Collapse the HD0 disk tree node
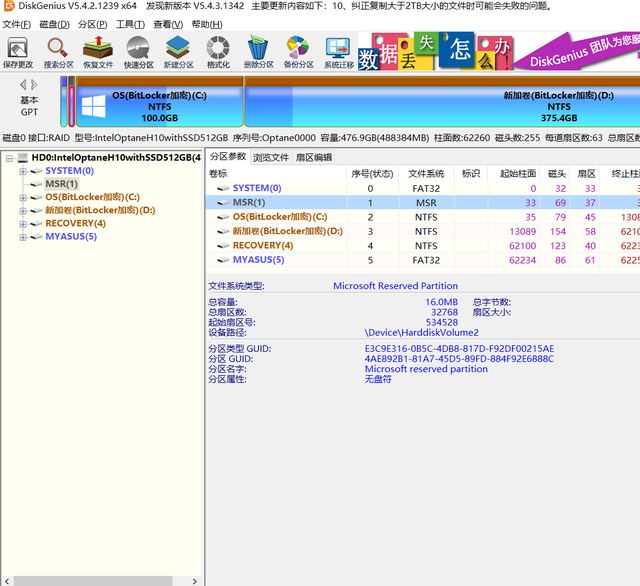 [x=9, y=158]
